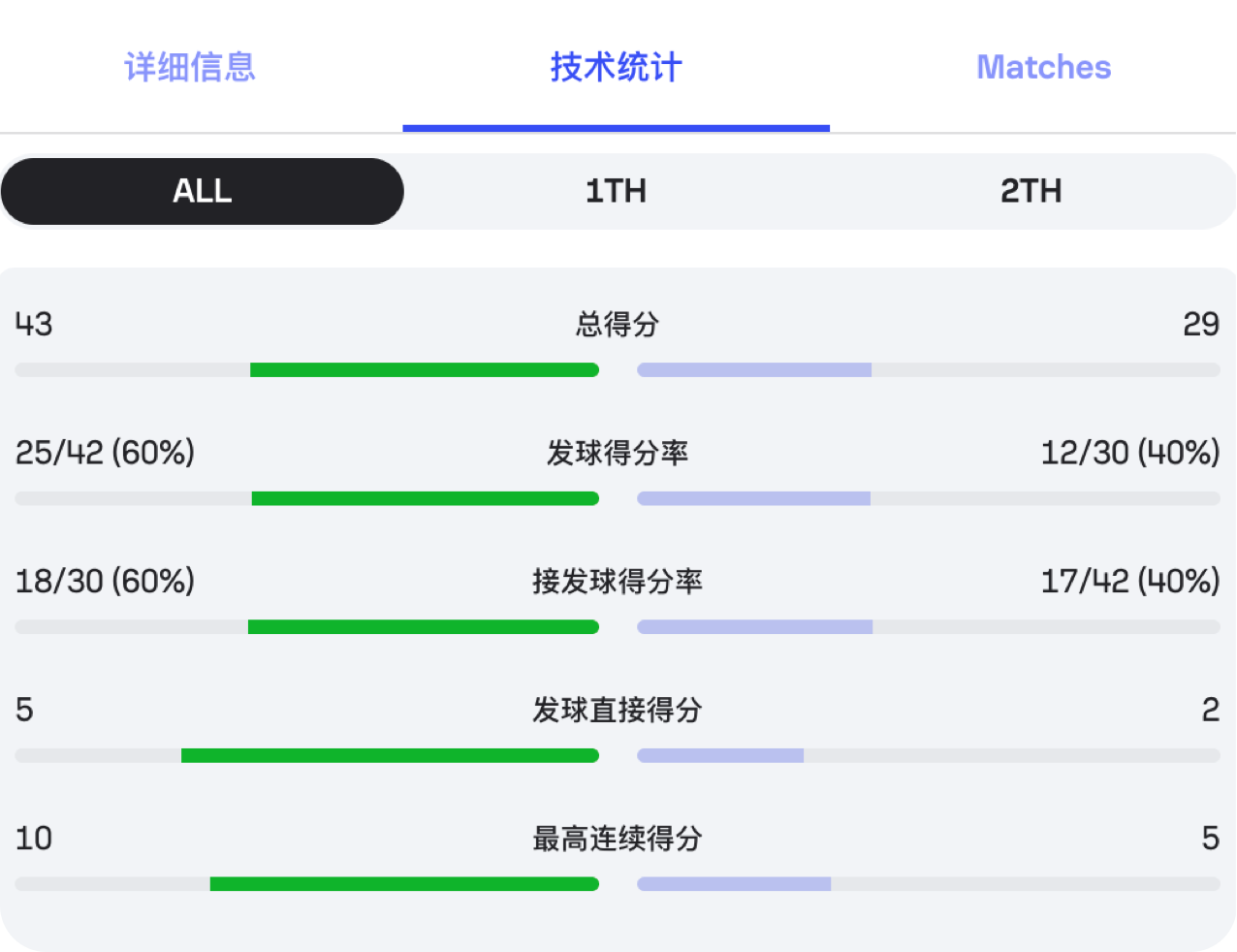Viewport: 1237px width, 952px height.
Task: Click the total points value 43
Action: 34,324
